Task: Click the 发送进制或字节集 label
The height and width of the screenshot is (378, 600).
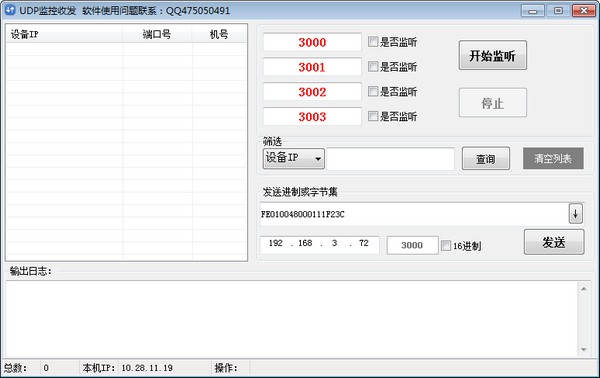Action: (300, 192)
